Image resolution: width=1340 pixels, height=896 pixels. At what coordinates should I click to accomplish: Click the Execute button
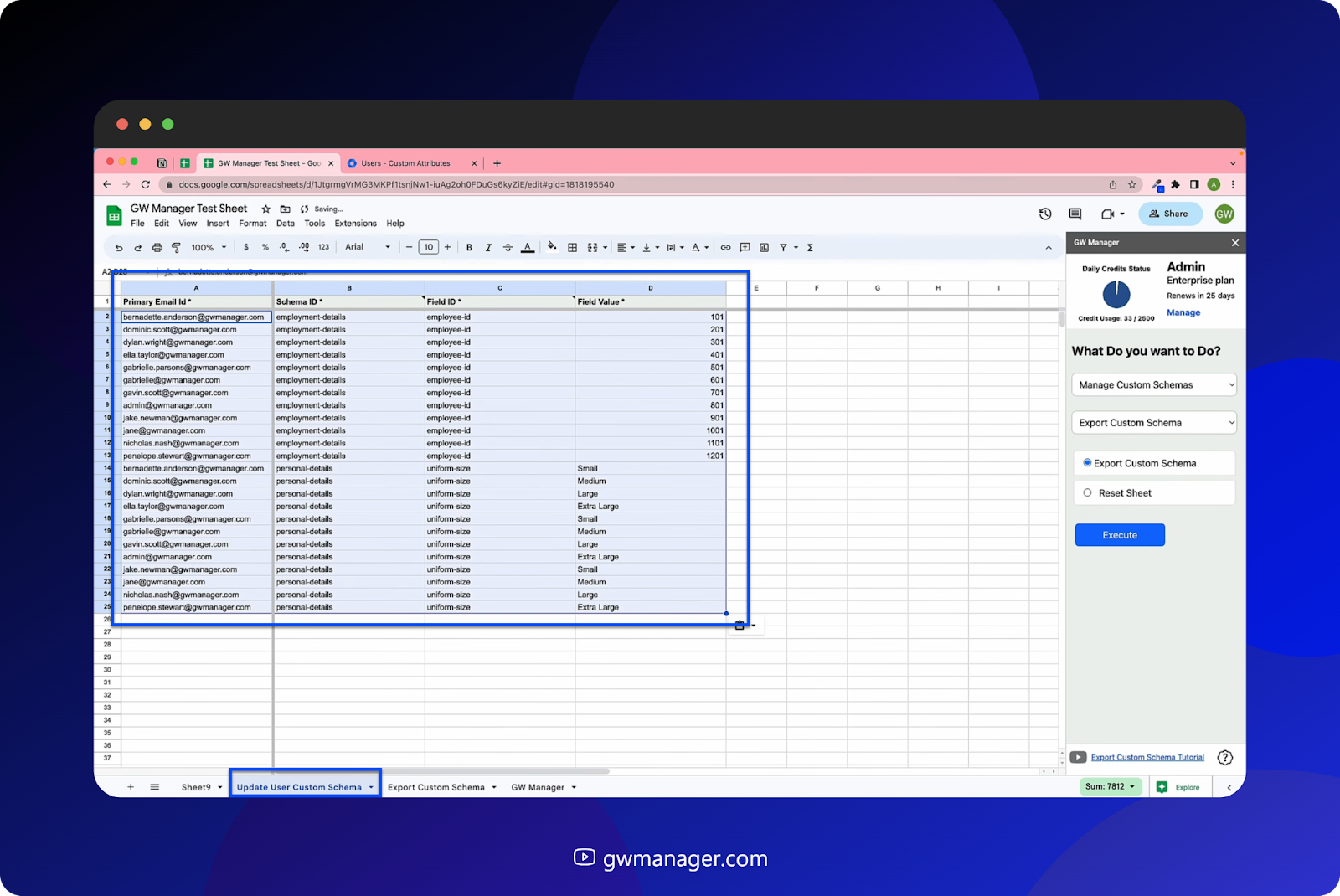pos(1120,535)
